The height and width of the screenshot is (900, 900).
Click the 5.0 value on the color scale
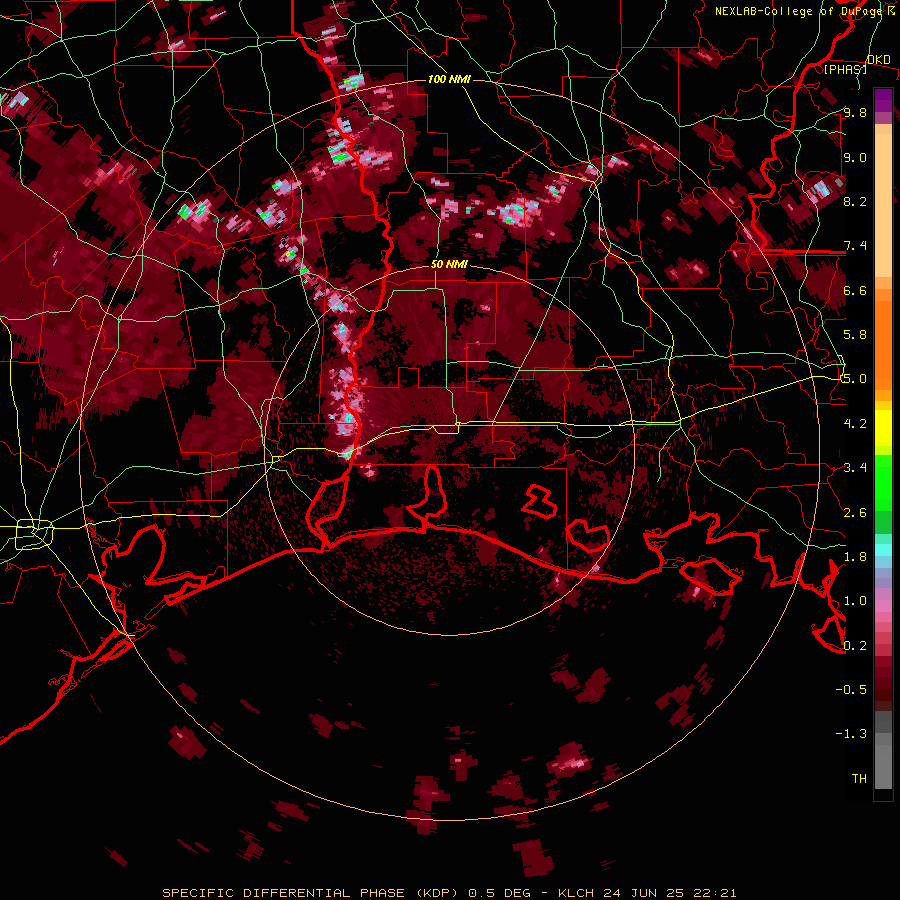[x=855, y=379]
